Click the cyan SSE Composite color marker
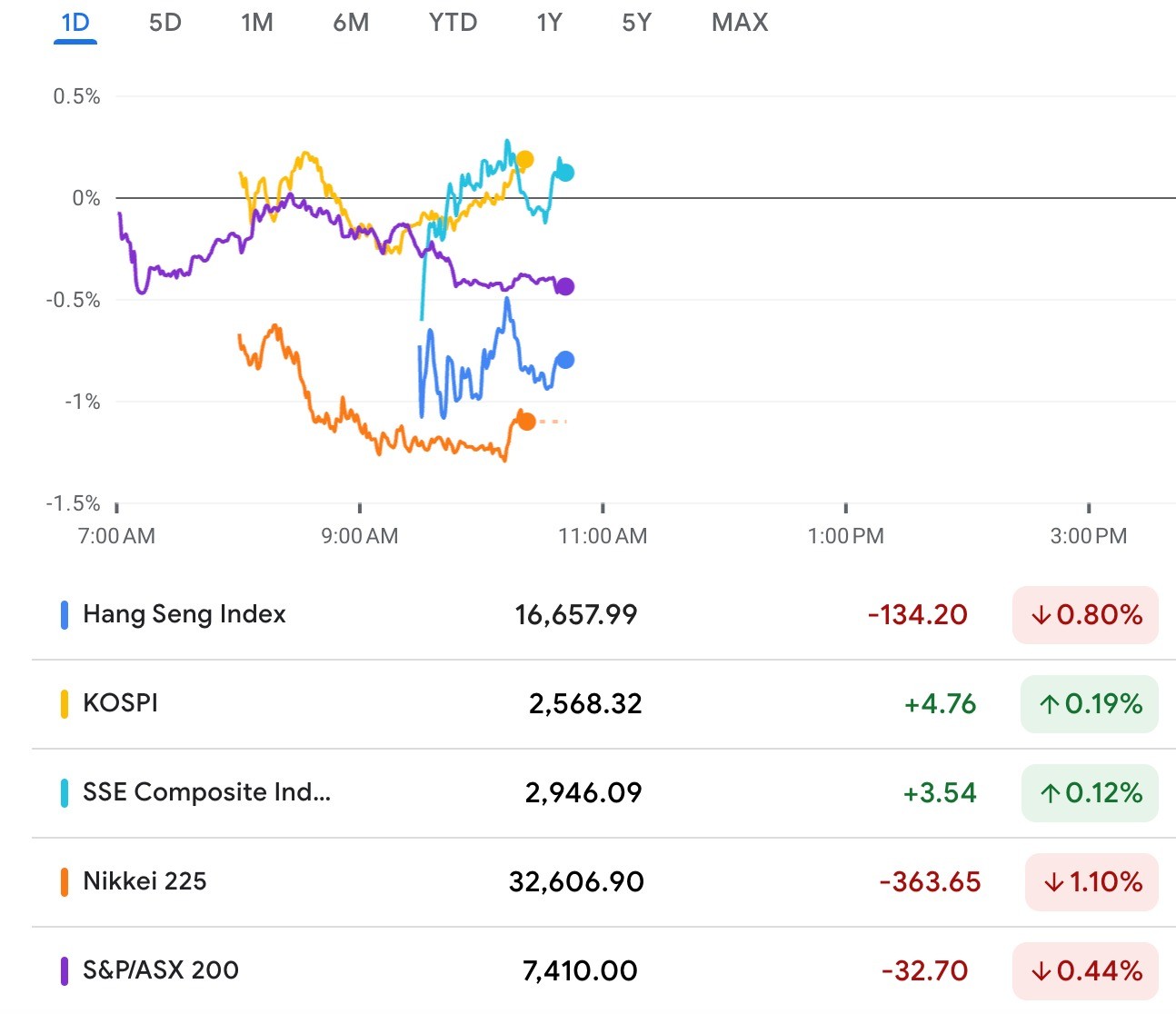Viewport: 1176px width, 1014px height. click(x=65, y=793)
